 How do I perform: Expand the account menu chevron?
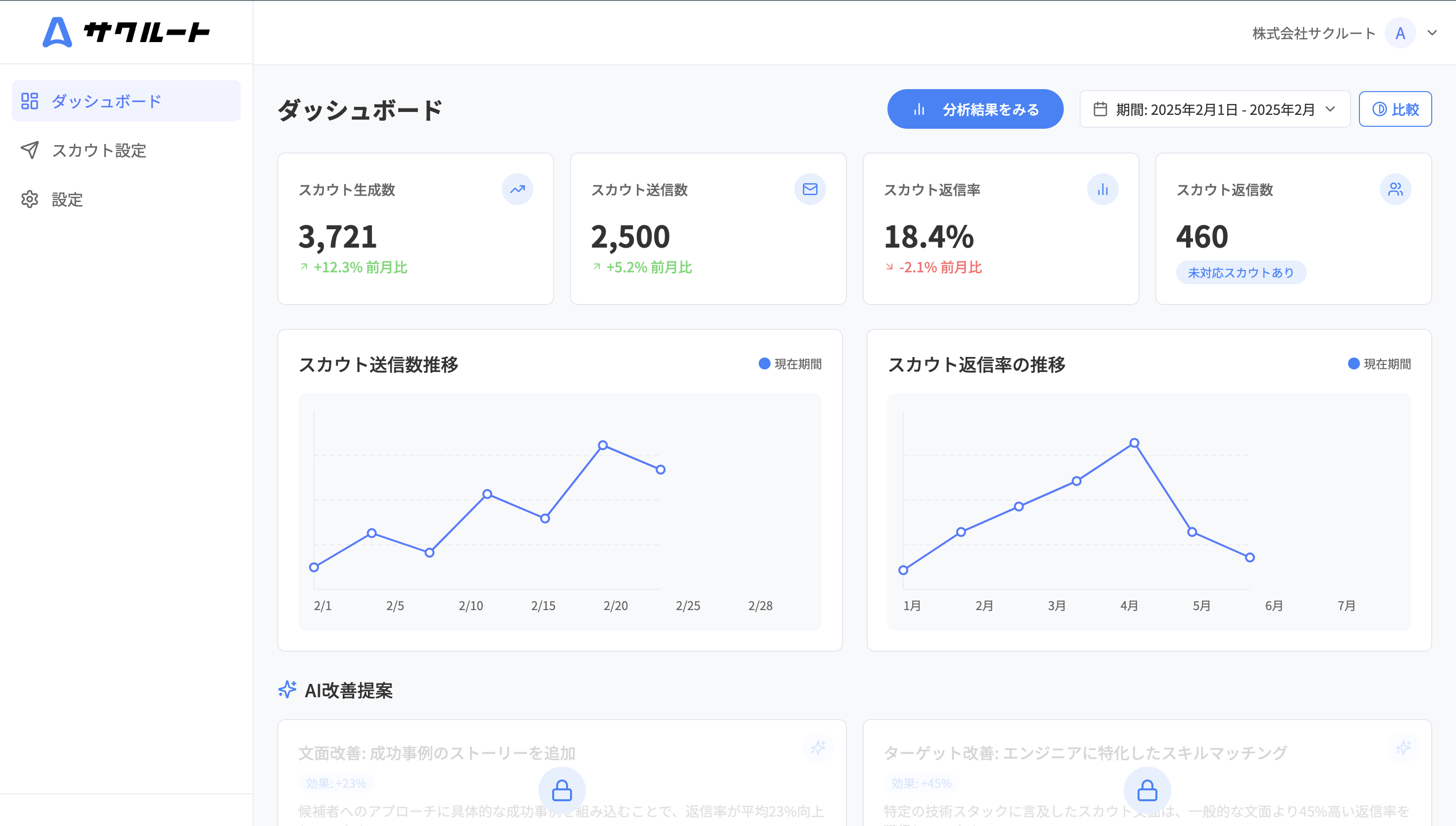click(1432, 33)
